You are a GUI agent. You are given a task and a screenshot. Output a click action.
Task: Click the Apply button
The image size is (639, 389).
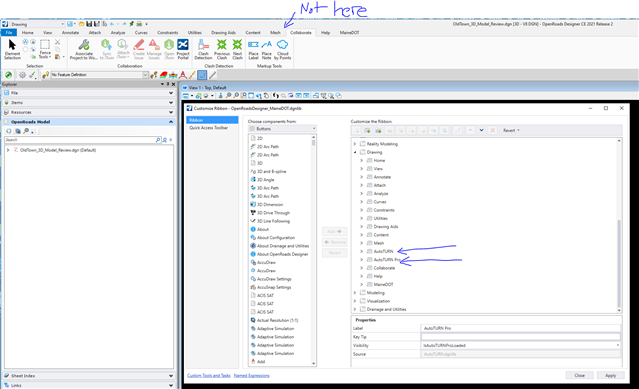610,376
